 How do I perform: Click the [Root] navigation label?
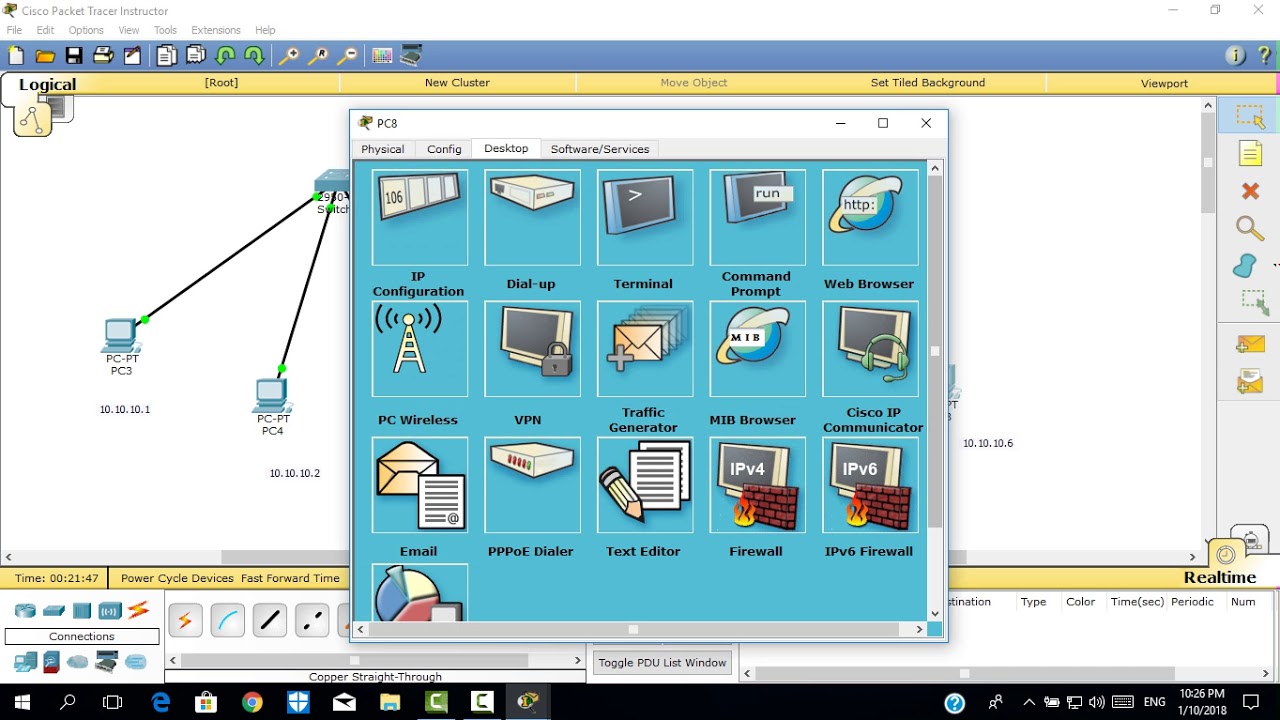221,83
